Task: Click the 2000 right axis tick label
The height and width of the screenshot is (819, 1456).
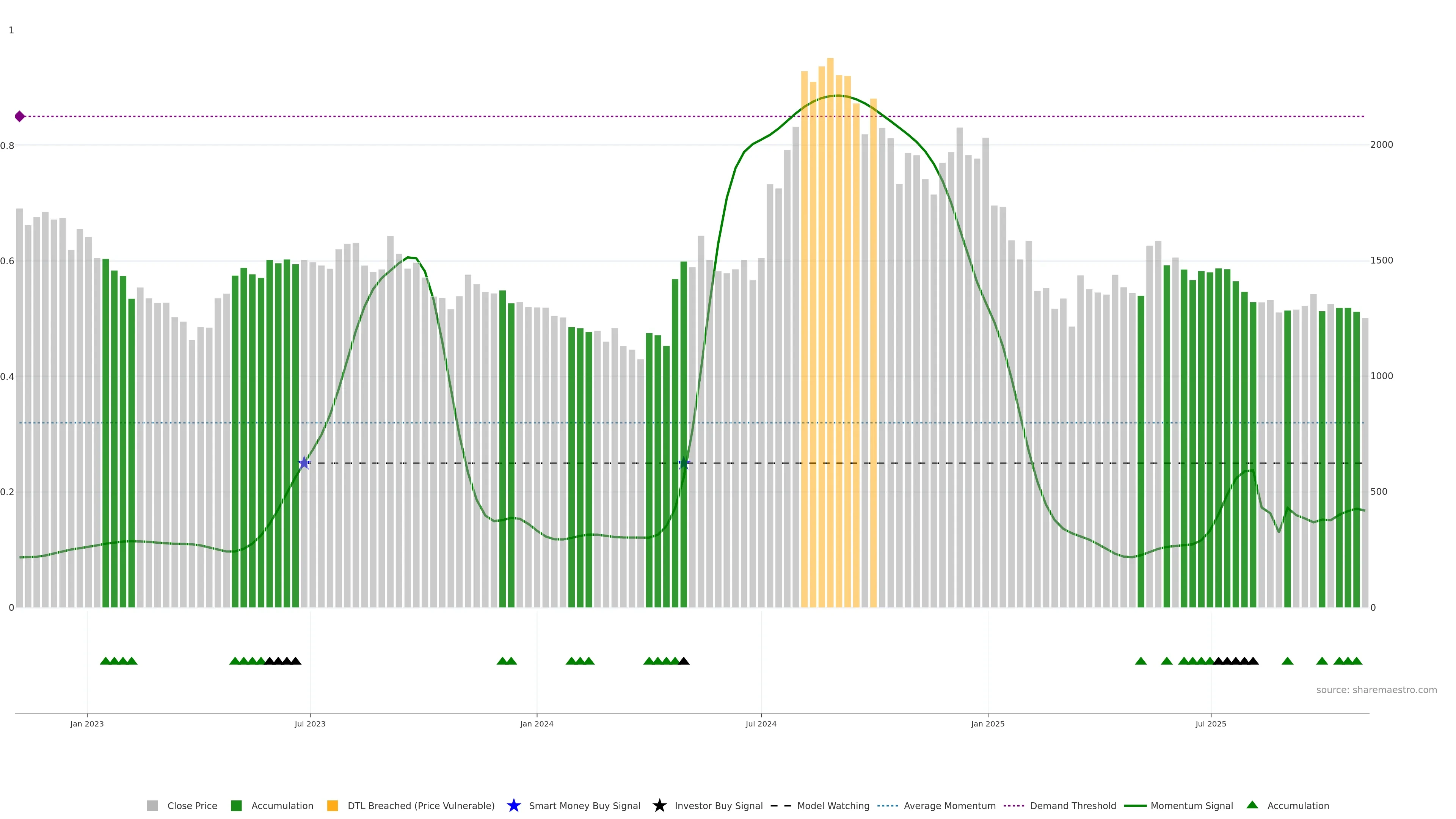Action: [1381, 145]
